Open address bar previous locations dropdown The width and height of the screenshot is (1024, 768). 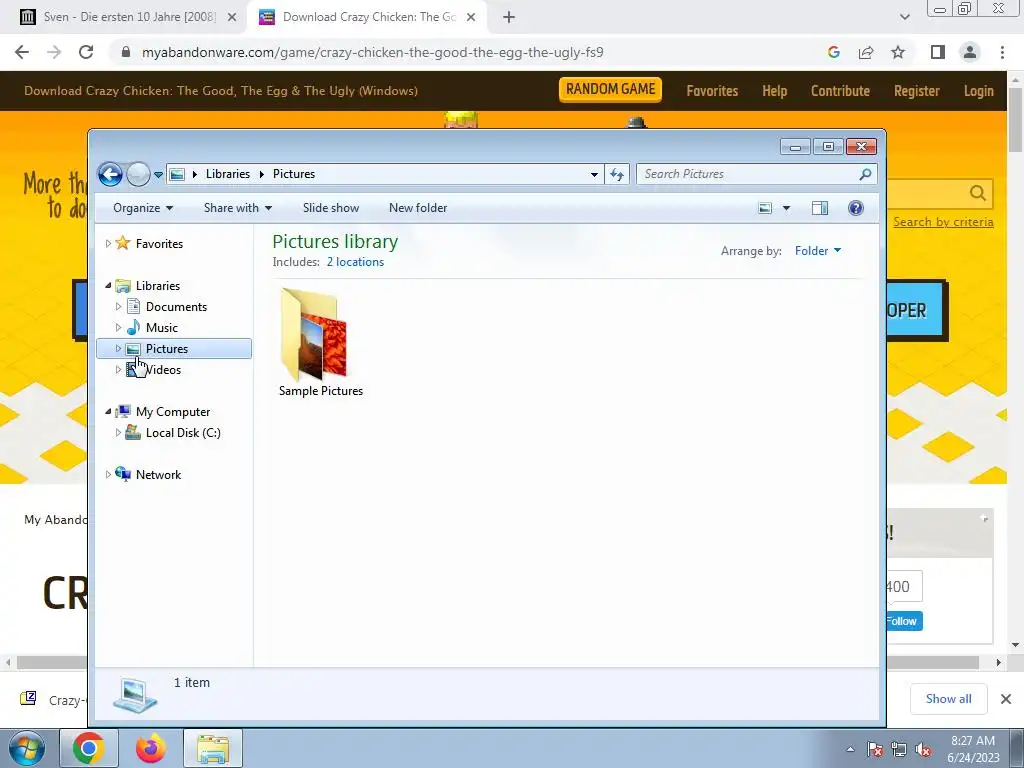click(594, 174)
